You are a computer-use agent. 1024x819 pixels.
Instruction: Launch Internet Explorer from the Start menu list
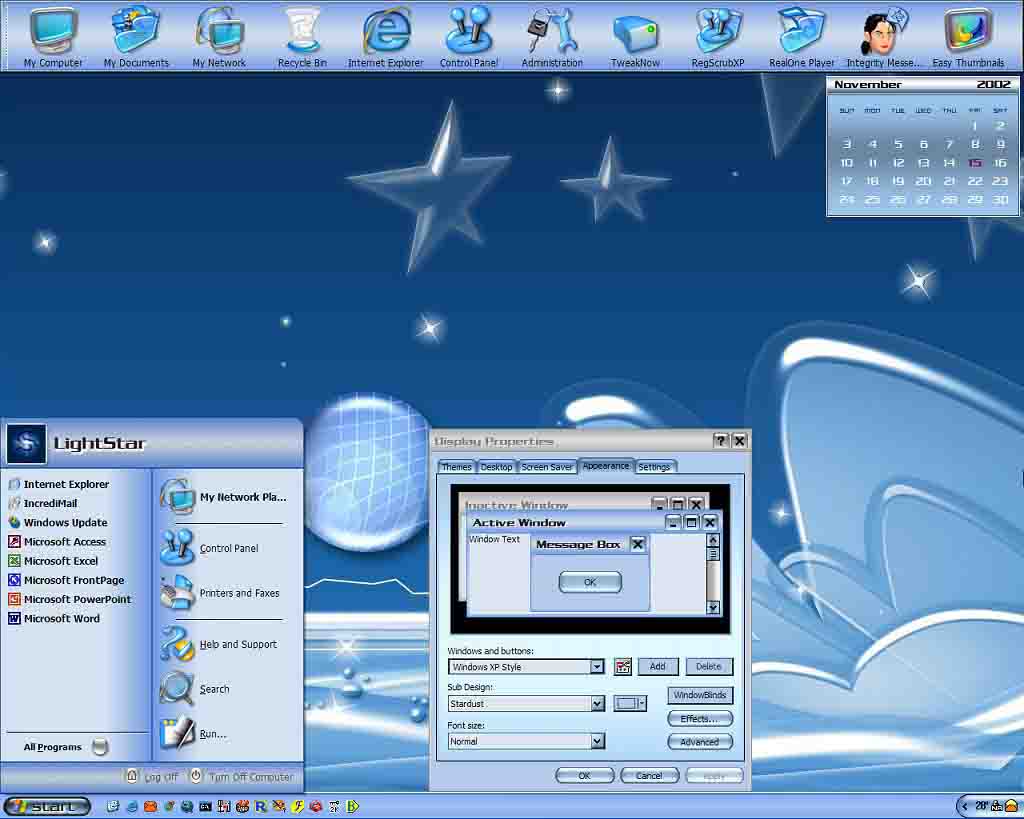(59, 484)
